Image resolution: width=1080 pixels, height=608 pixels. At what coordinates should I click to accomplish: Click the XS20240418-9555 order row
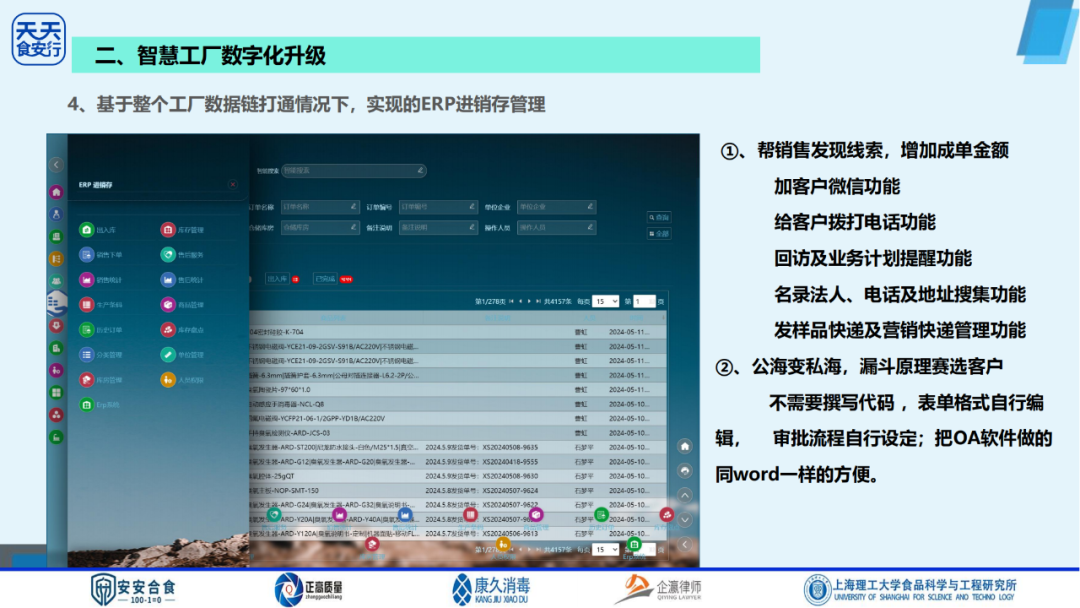(x=457, y=462)
